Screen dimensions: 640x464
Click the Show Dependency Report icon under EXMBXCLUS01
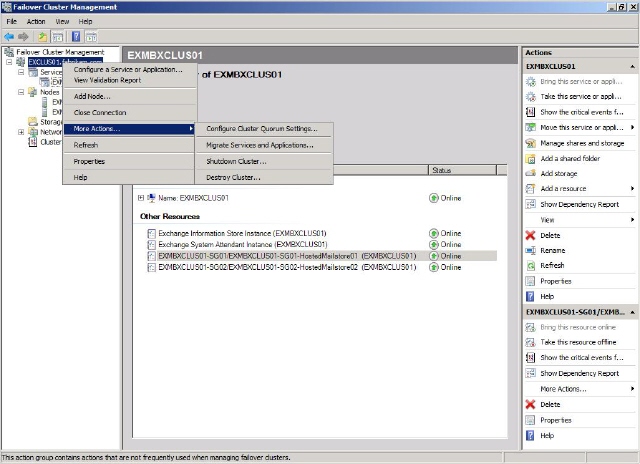coord(530,204)
